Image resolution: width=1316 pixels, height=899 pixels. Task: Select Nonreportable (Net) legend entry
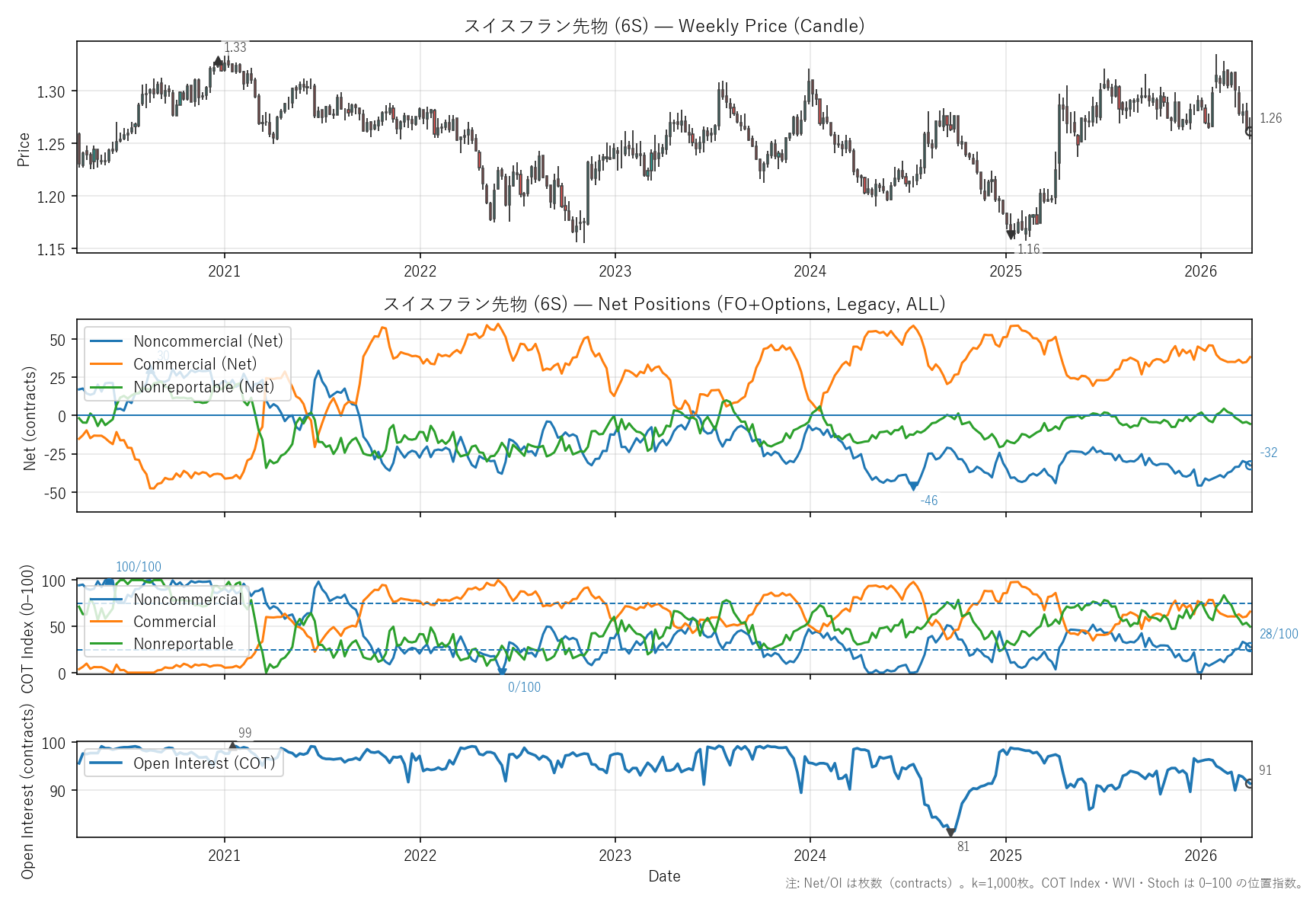pos(203,387)
